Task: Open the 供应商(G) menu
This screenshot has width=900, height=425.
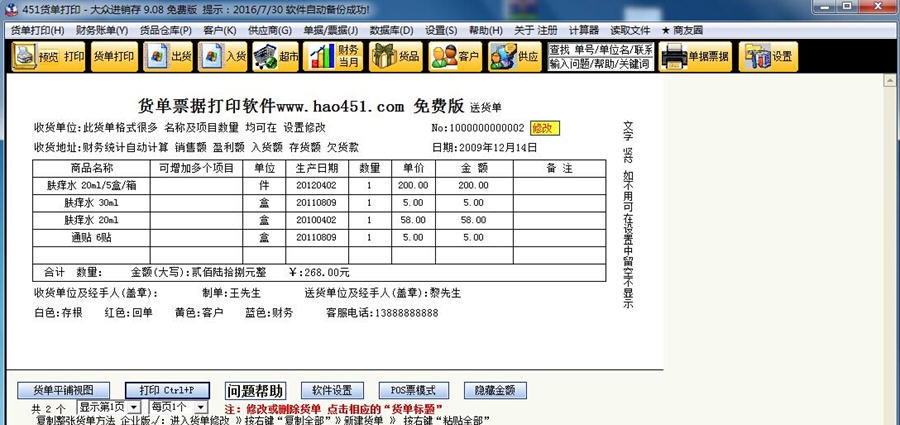Action: [x=270, y=30]
